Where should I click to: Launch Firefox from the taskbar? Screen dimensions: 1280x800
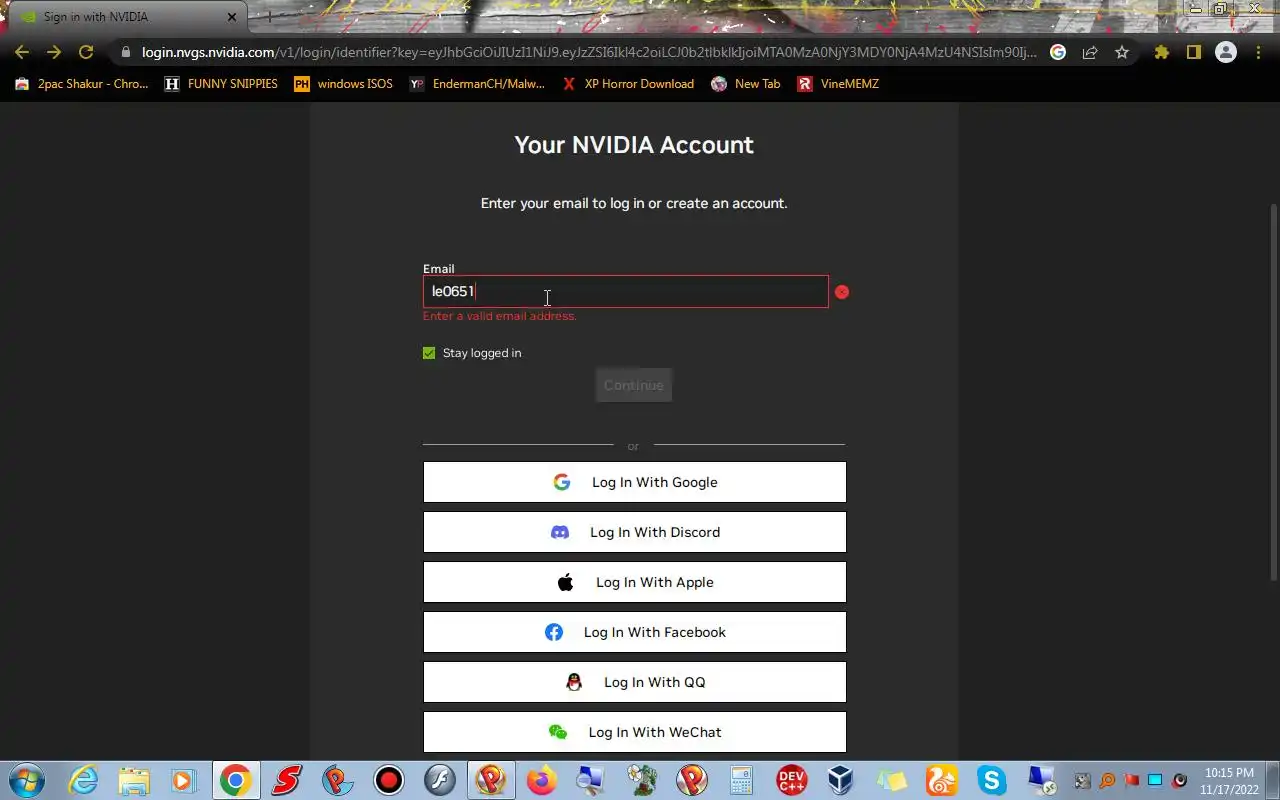pos(541,780)
